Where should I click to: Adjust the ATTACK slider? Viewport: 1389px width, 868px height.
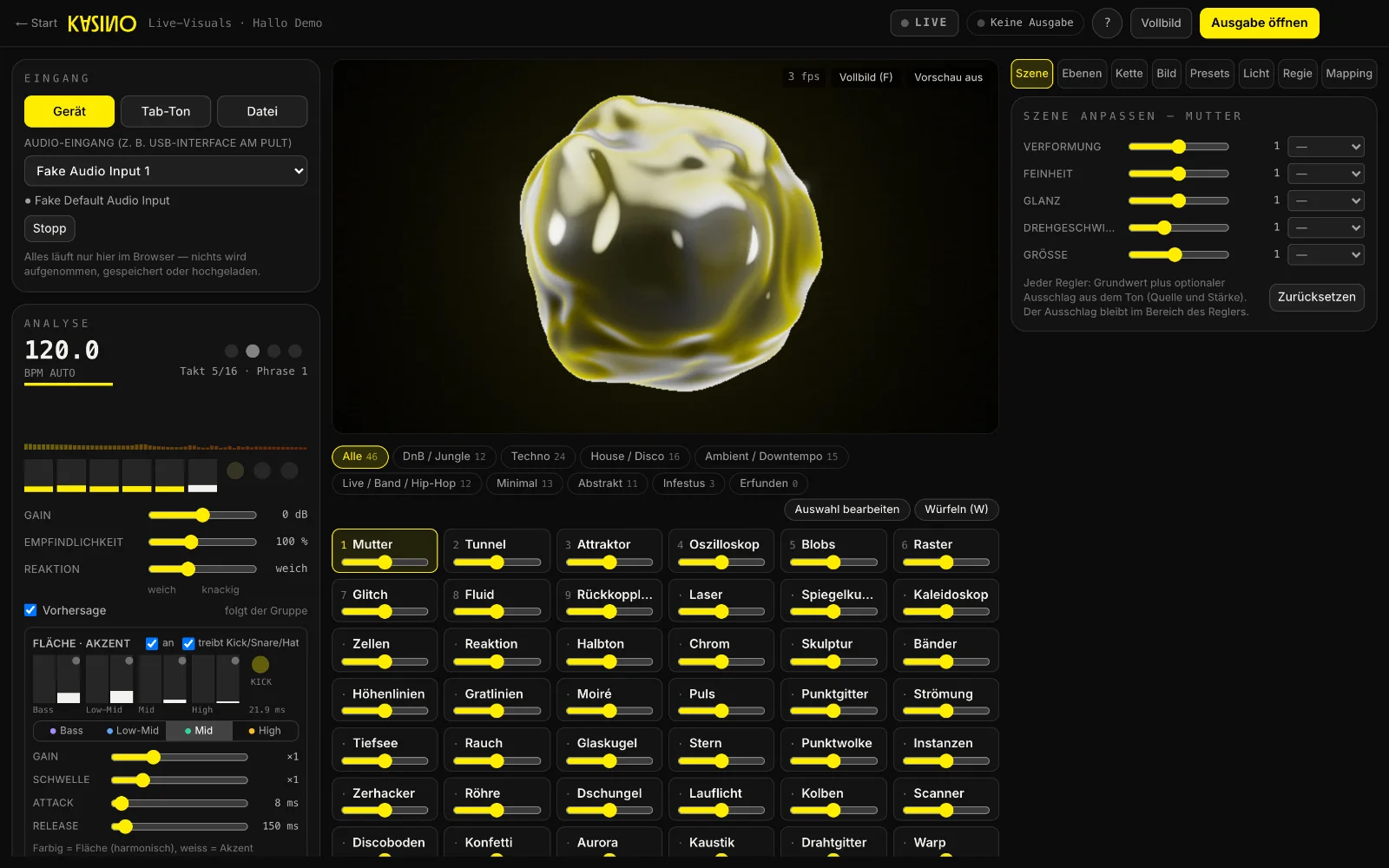point(180,803)
